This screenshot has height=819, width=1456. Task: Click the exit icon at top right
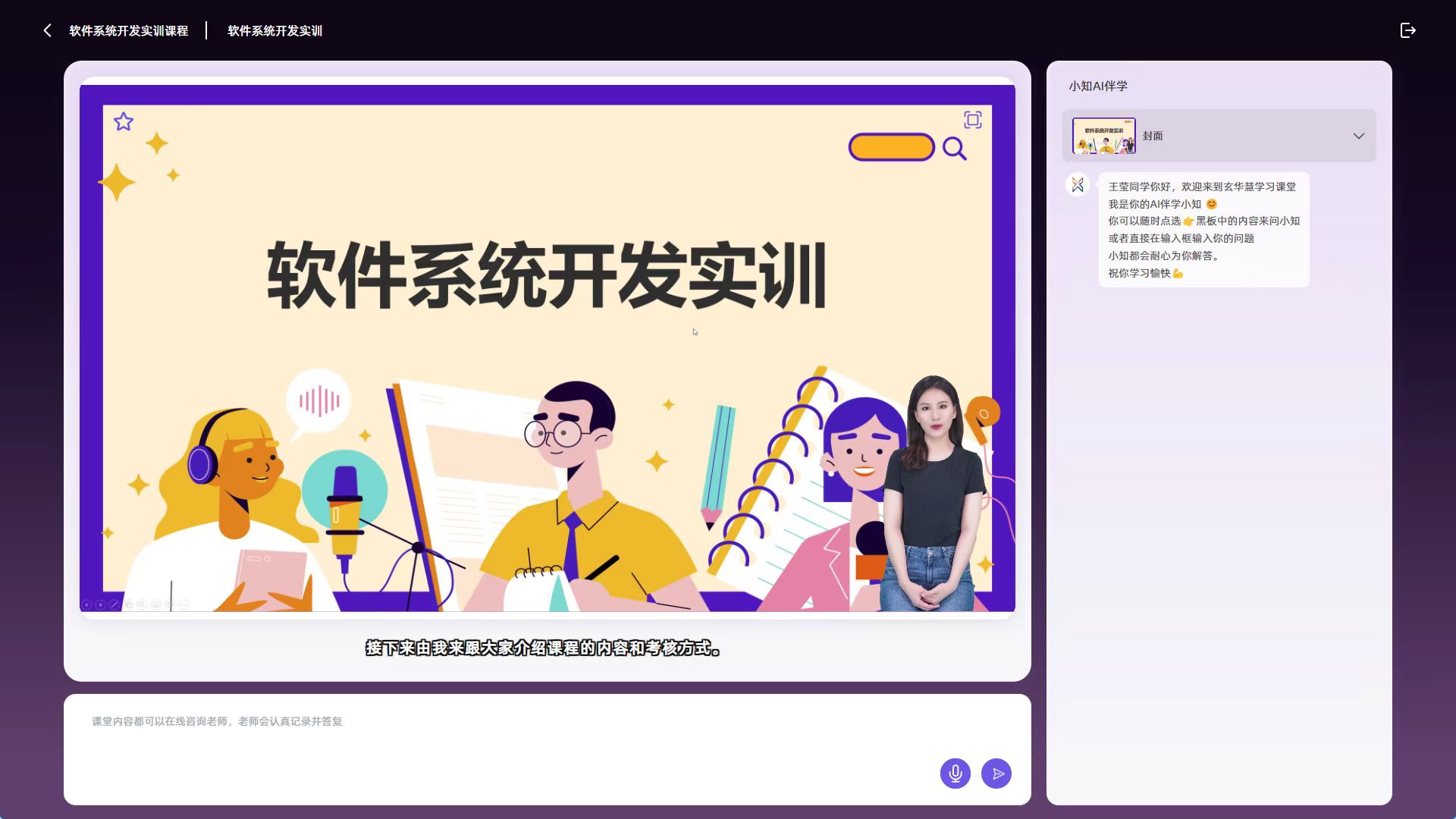point(1407,30)
